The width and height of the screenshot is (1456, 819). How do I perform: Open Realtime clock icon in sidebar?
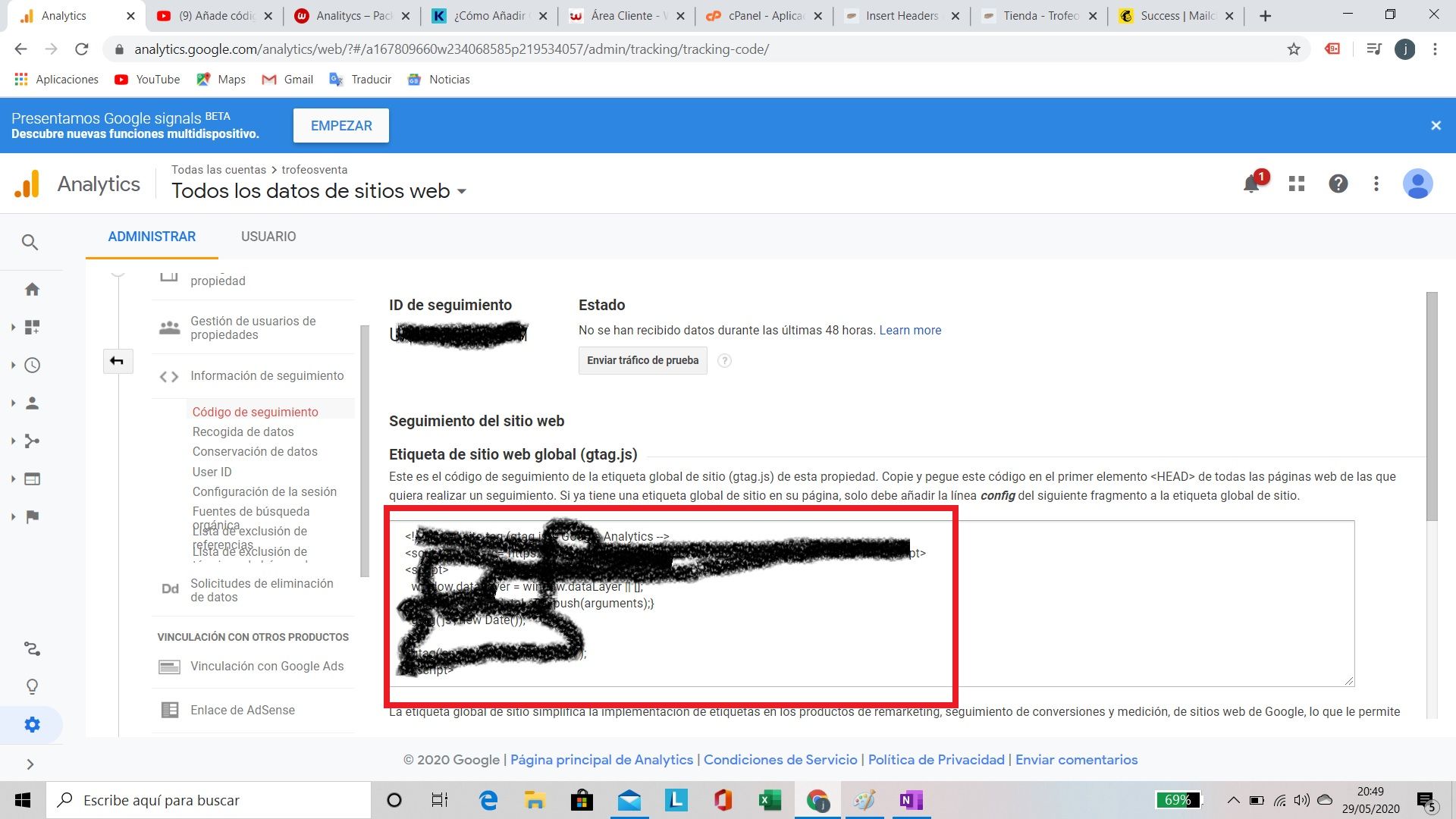(x=32, y=366)
